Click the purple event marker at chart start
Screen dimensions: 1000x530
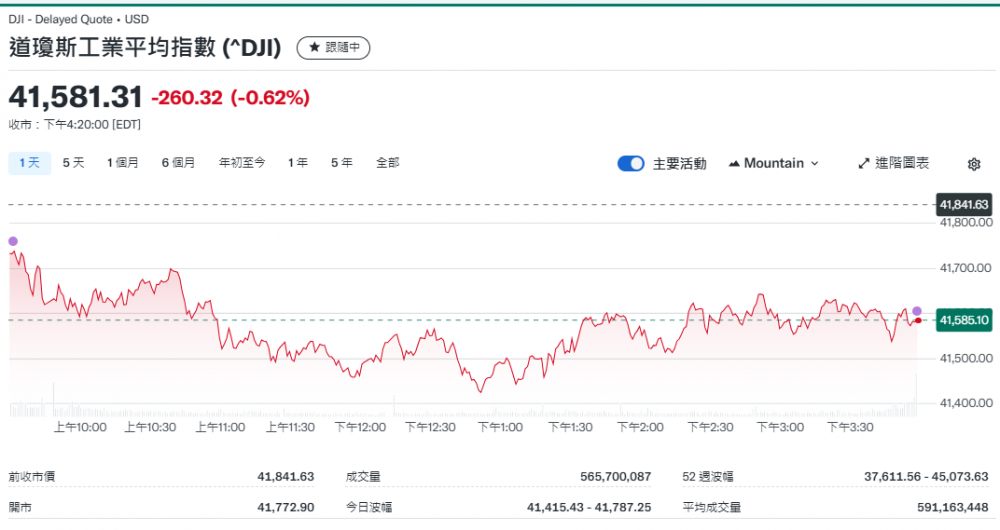click(x=13, y=241)
